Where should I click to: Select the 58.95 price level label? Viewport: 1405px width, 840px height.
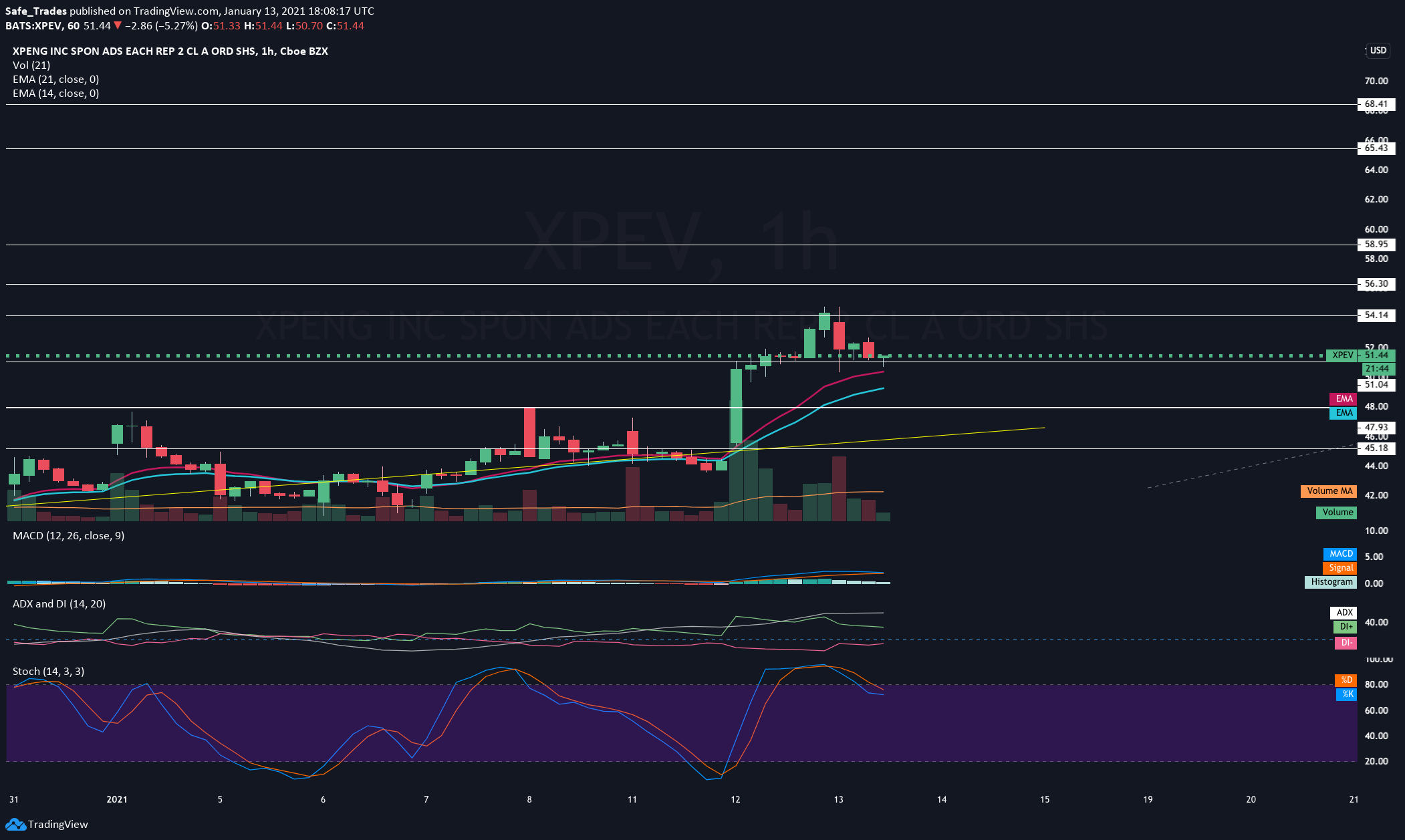click(x=1376, y=245)
